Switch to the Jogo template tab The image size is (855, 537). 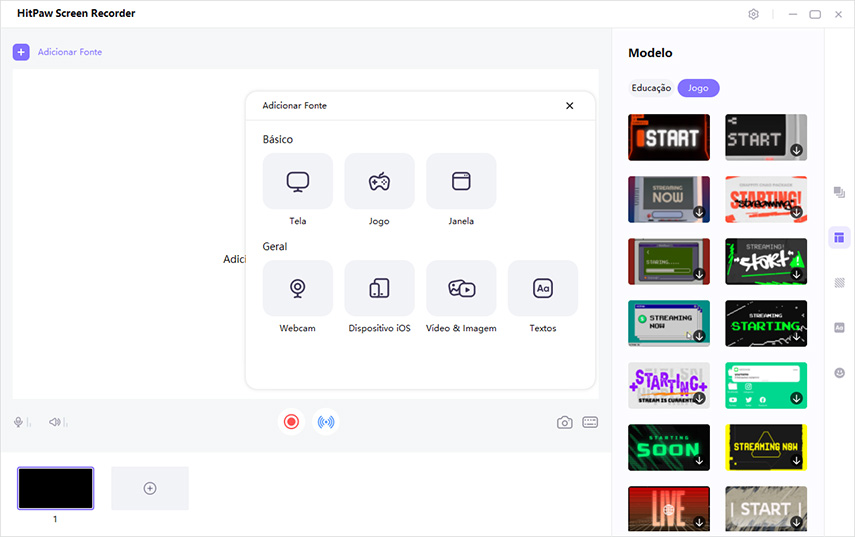pyautogui.click(x=698, y=88)
